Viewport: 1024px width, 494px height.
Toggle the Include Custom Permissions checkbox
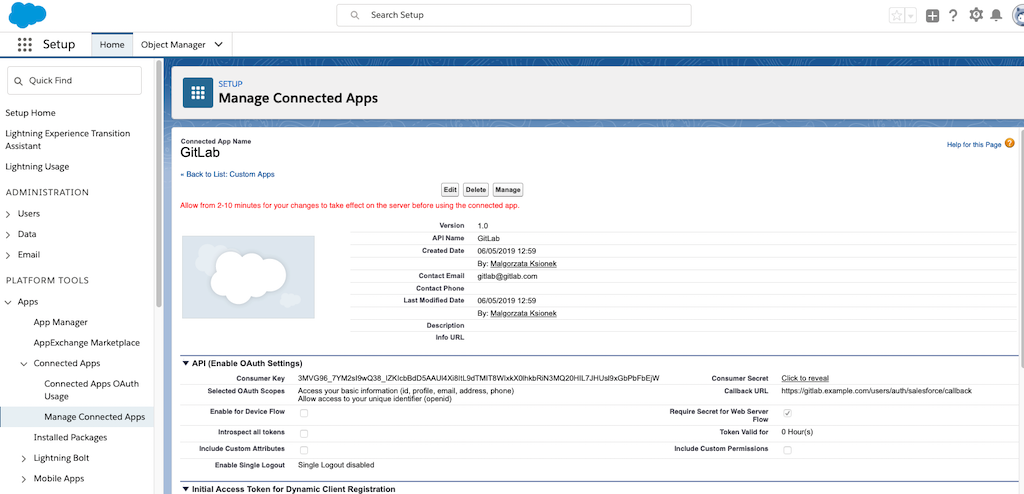click(x=787, y=450)
